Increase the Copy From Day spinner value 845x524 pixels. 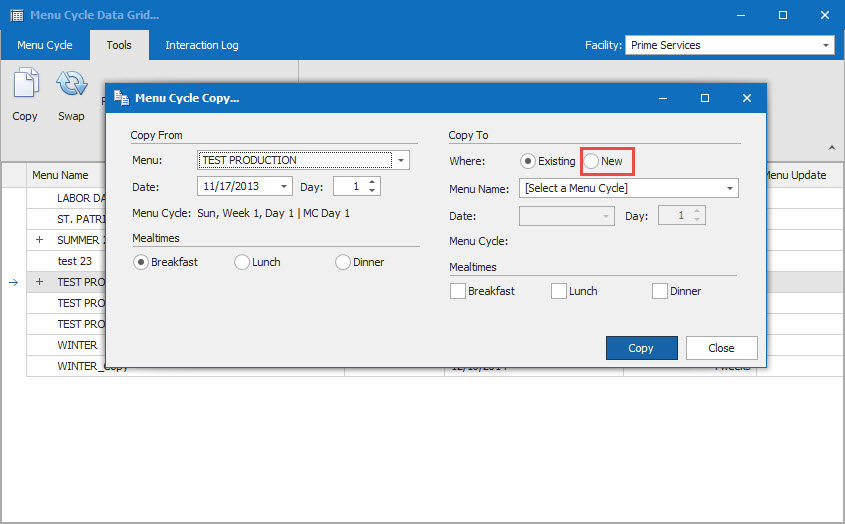point(372,182)
